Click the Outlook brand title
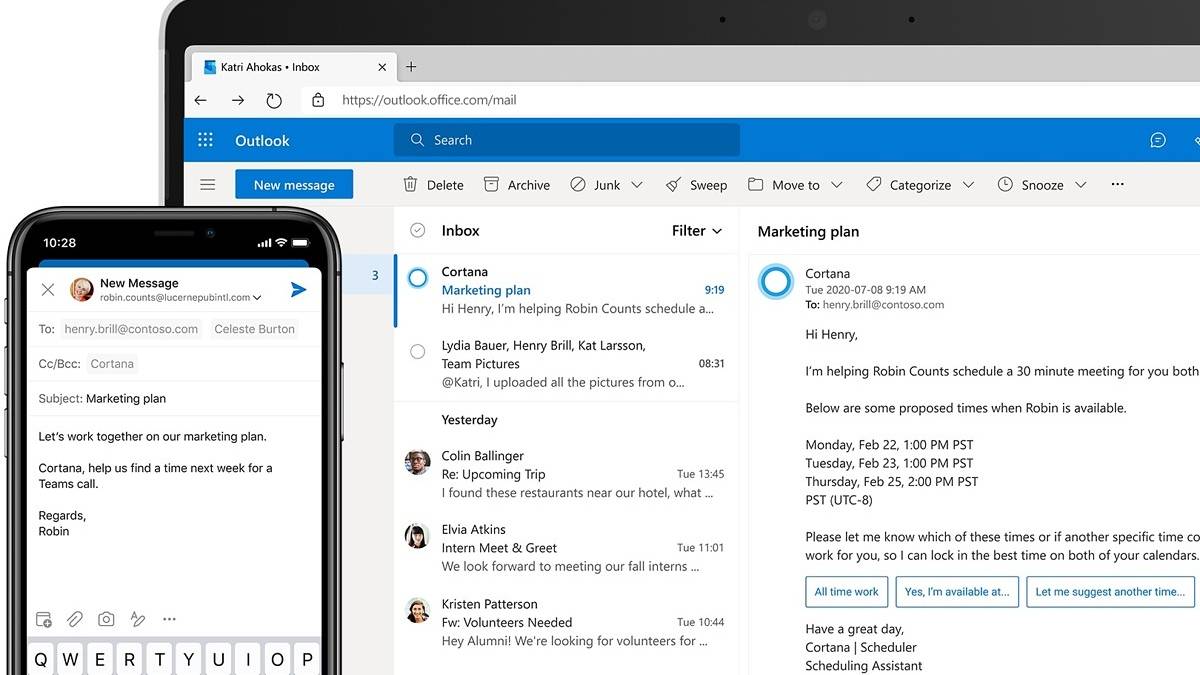Viewport: 1200px width, 675px height. tap(262, 141)
